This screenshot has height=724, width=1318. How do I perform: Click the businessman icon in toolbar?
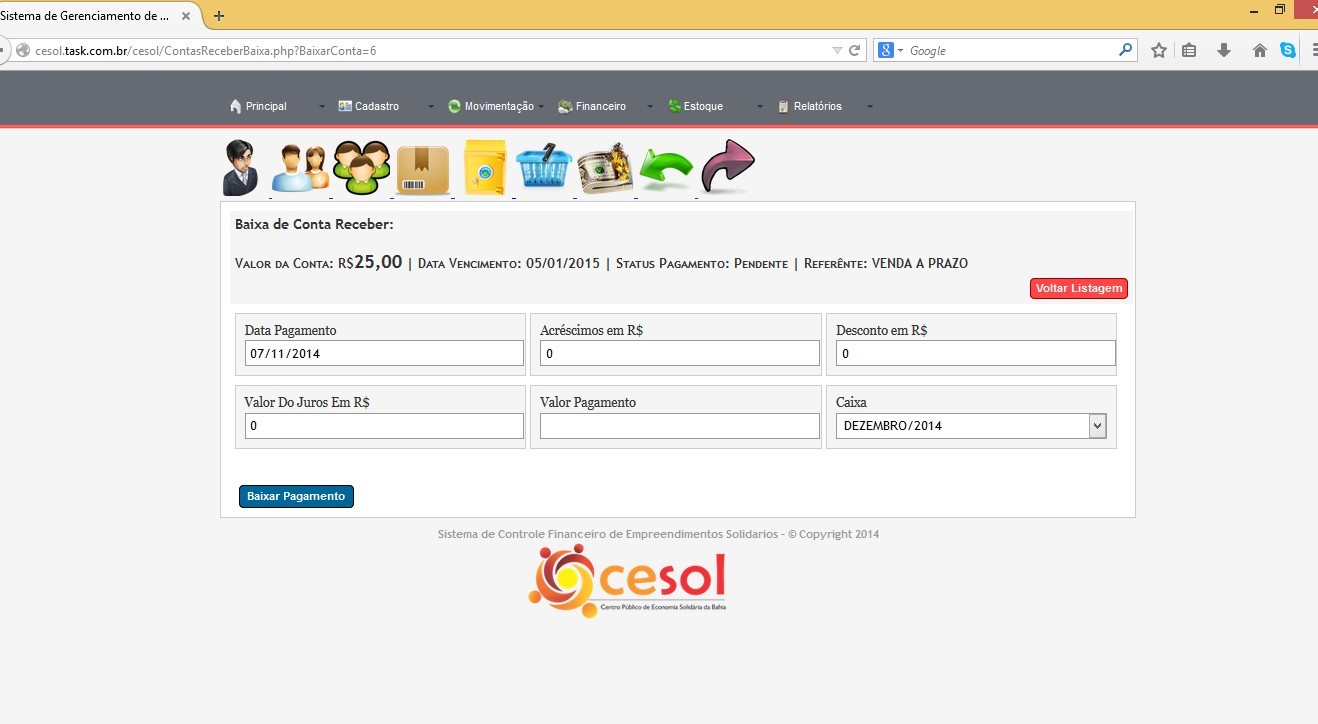pos(241,167)
